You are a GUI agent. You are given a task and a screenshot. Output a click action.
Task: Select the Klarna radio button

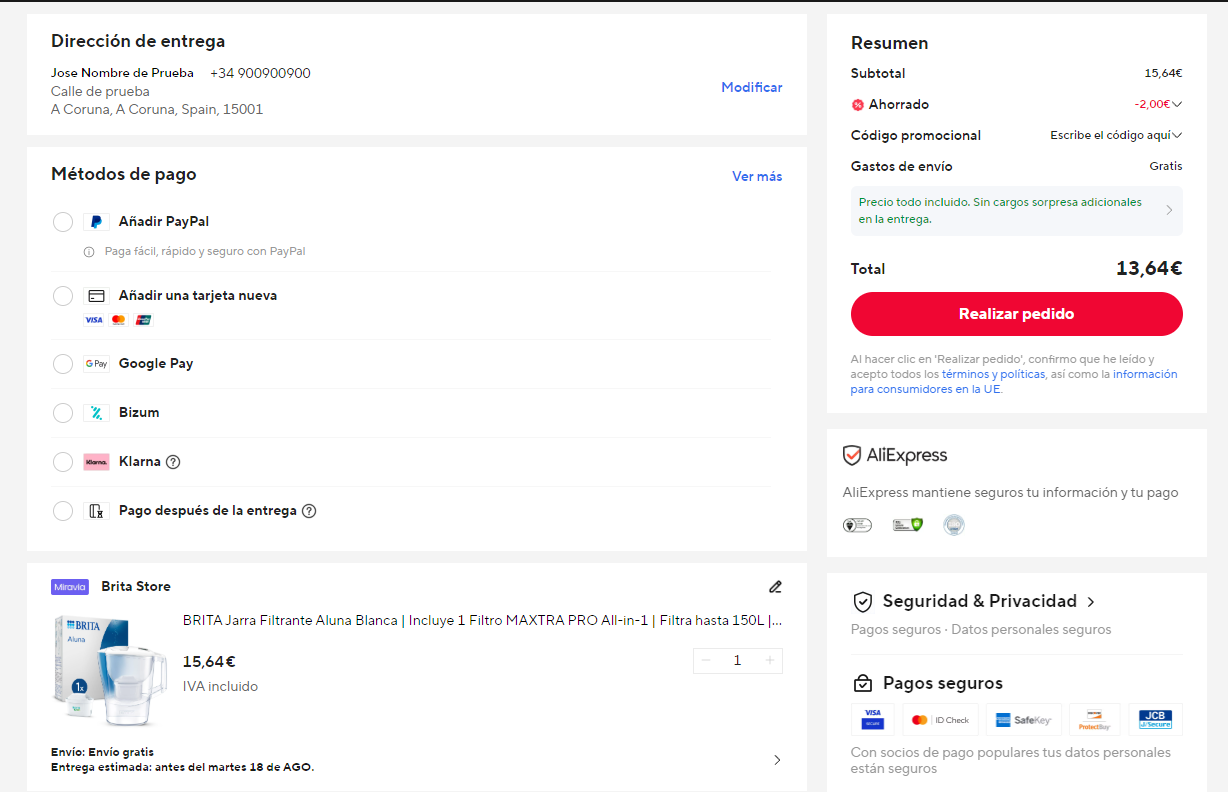tap(63, 462)
